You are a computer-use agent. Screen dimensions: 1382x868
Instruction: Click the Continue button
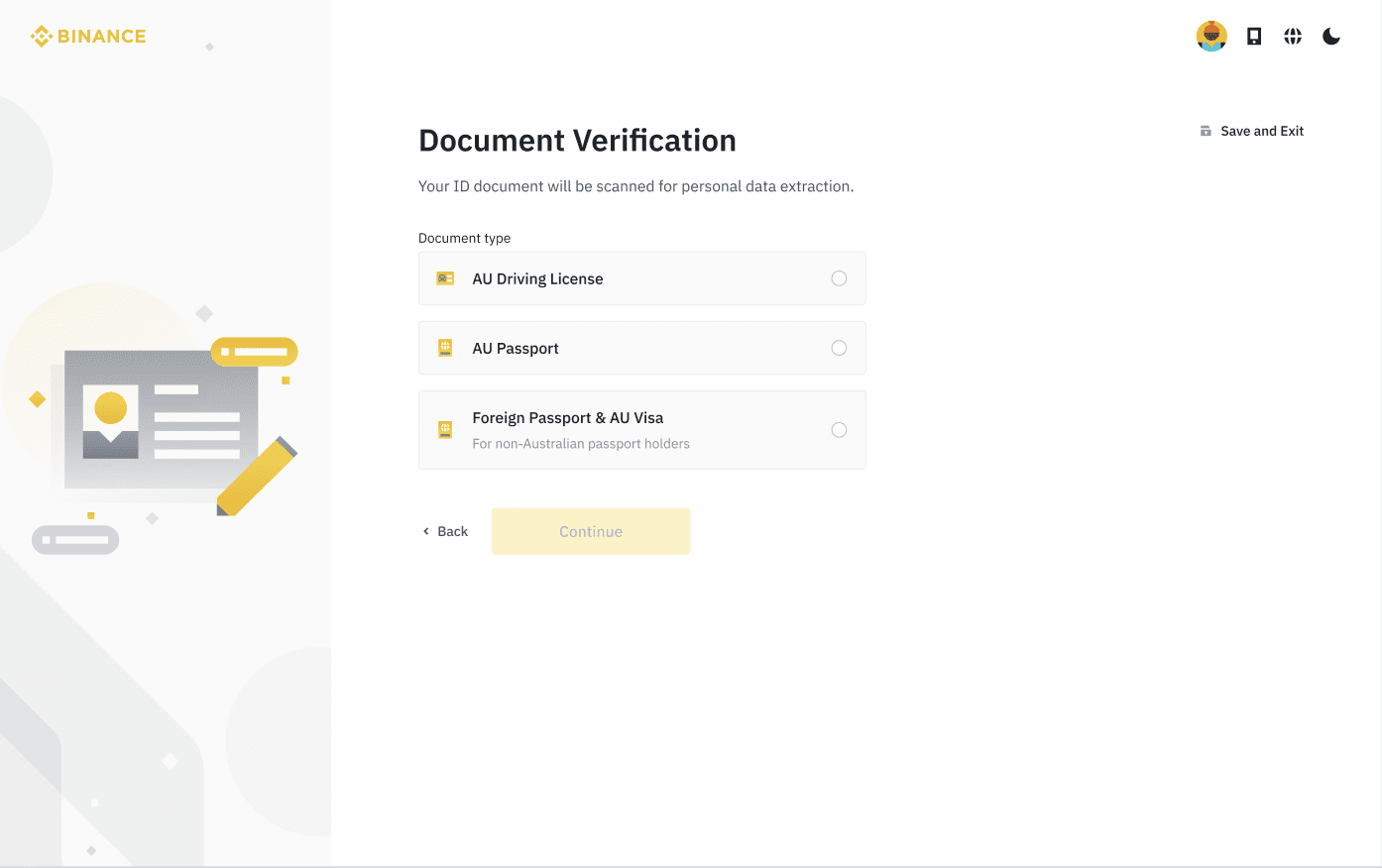pos(591,531)
